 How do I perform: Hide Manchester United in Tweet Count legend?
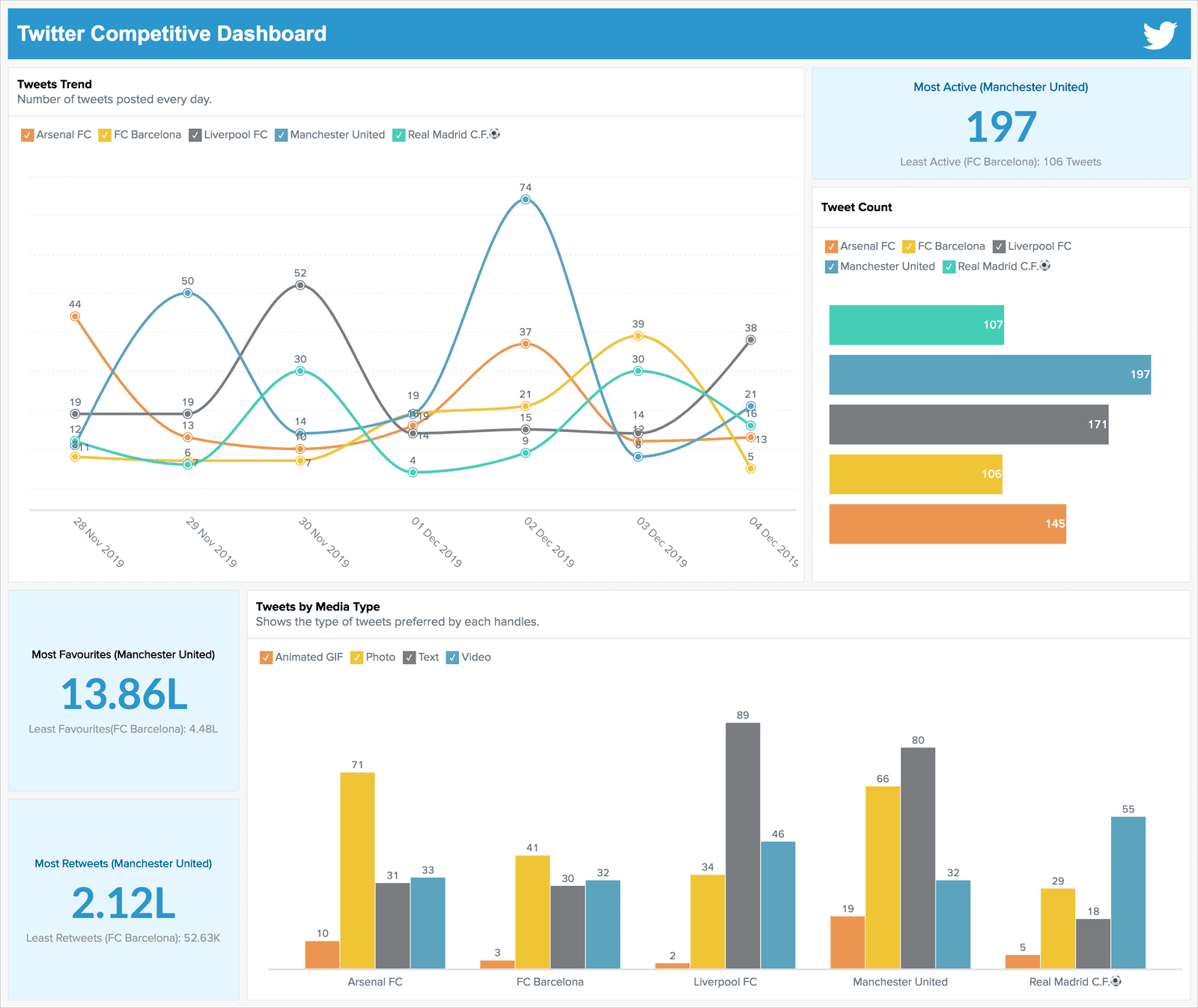click(831, 267)
